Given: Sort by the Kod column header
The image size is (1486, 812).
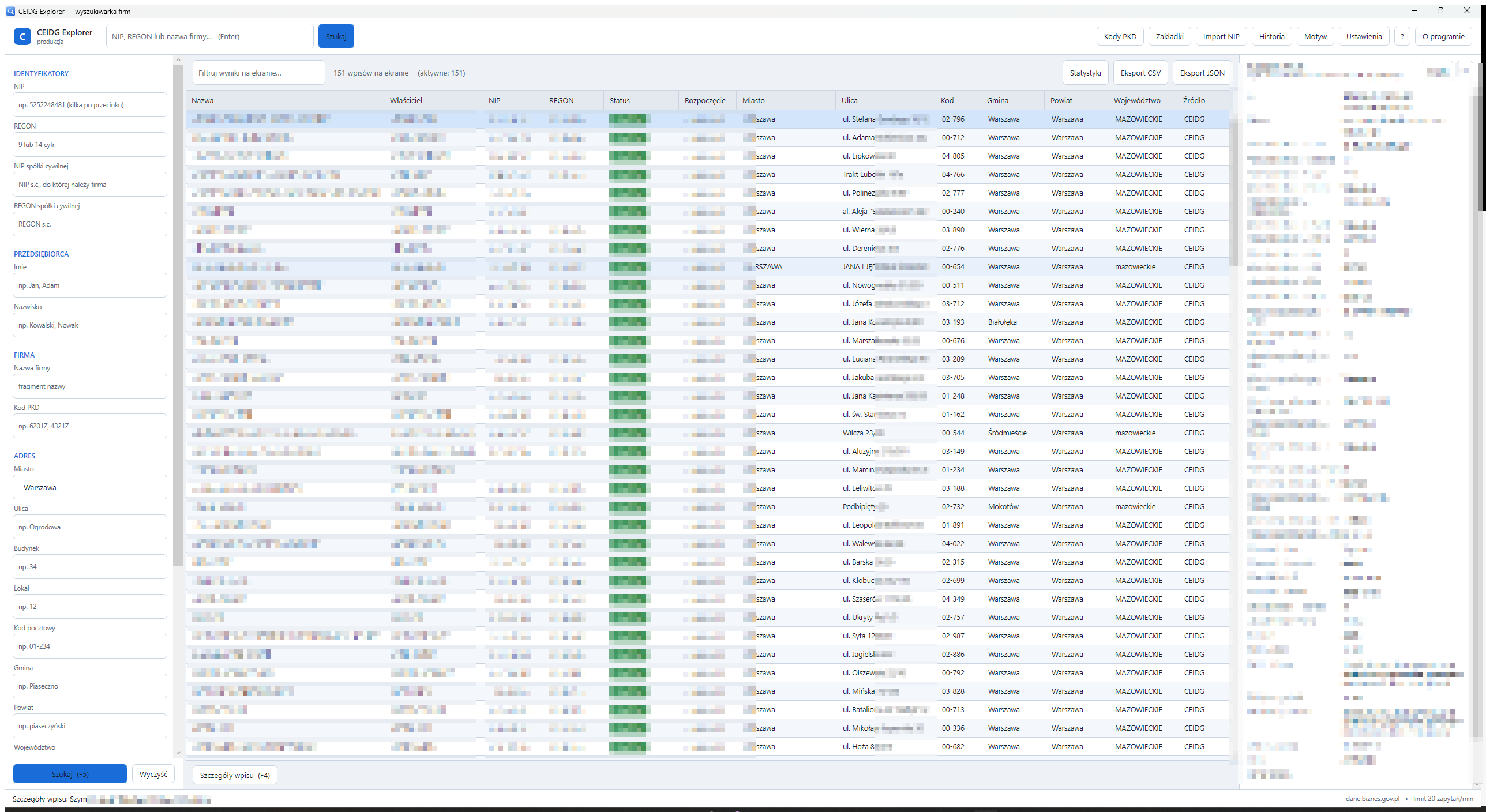Looking at the screenshot, I should point(958,100).
